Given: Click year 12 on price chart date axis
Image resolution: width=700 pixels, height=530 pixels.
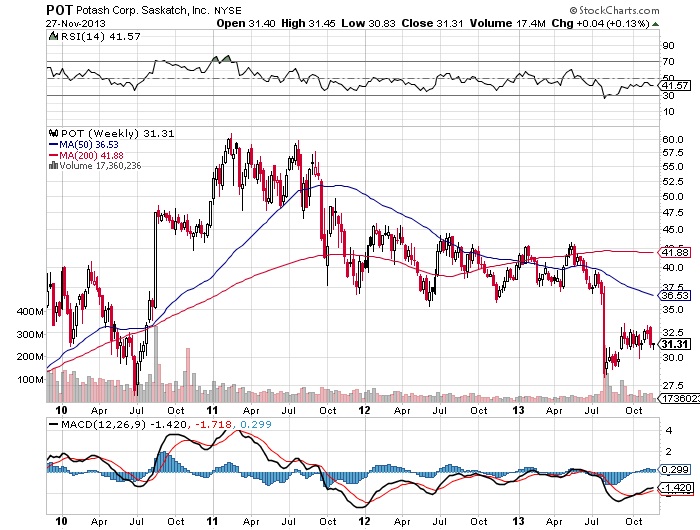Looking at the screenshot, I should [365, 410].
